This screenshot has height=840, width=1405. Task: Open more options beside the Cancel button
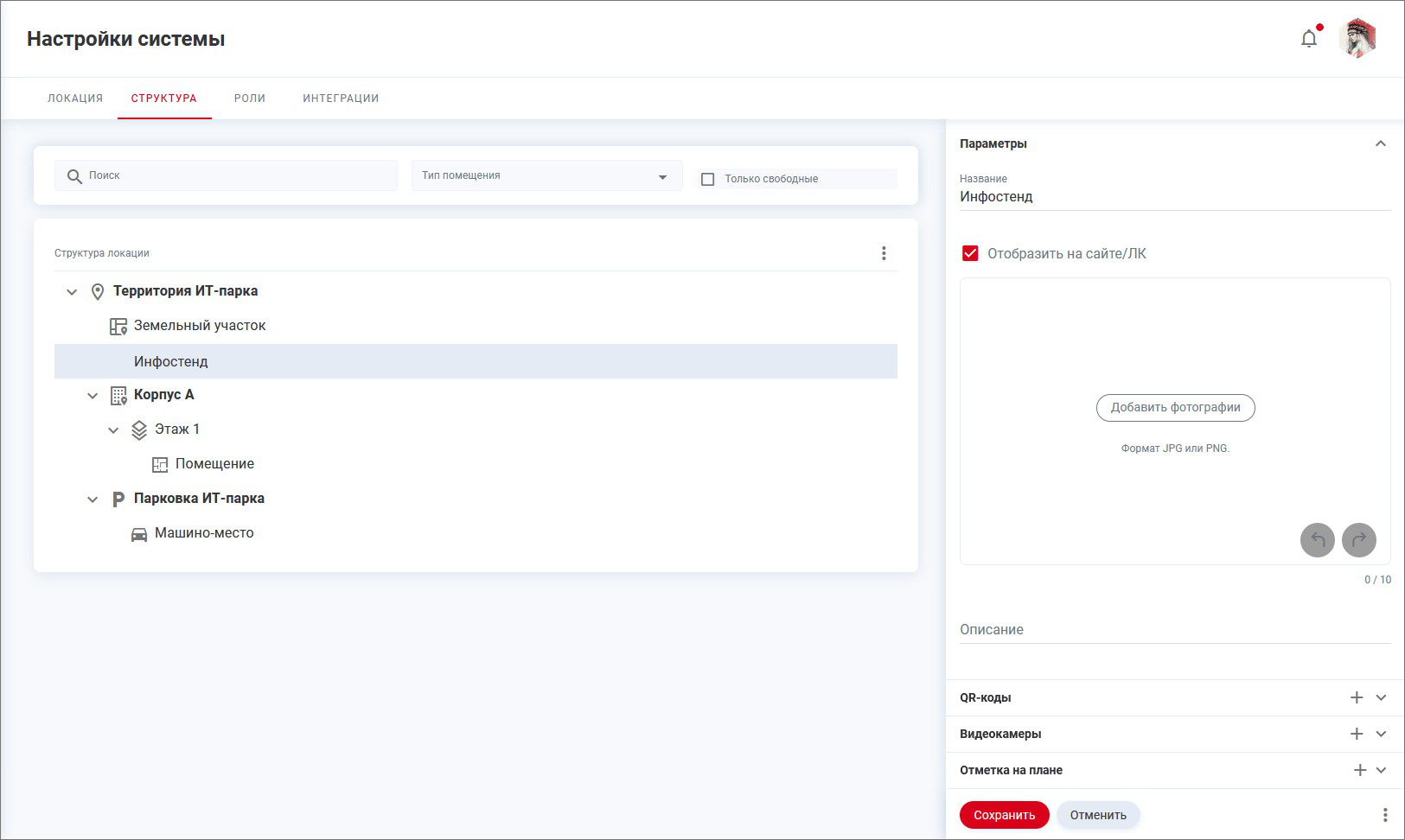click(x=1384, y=815)
